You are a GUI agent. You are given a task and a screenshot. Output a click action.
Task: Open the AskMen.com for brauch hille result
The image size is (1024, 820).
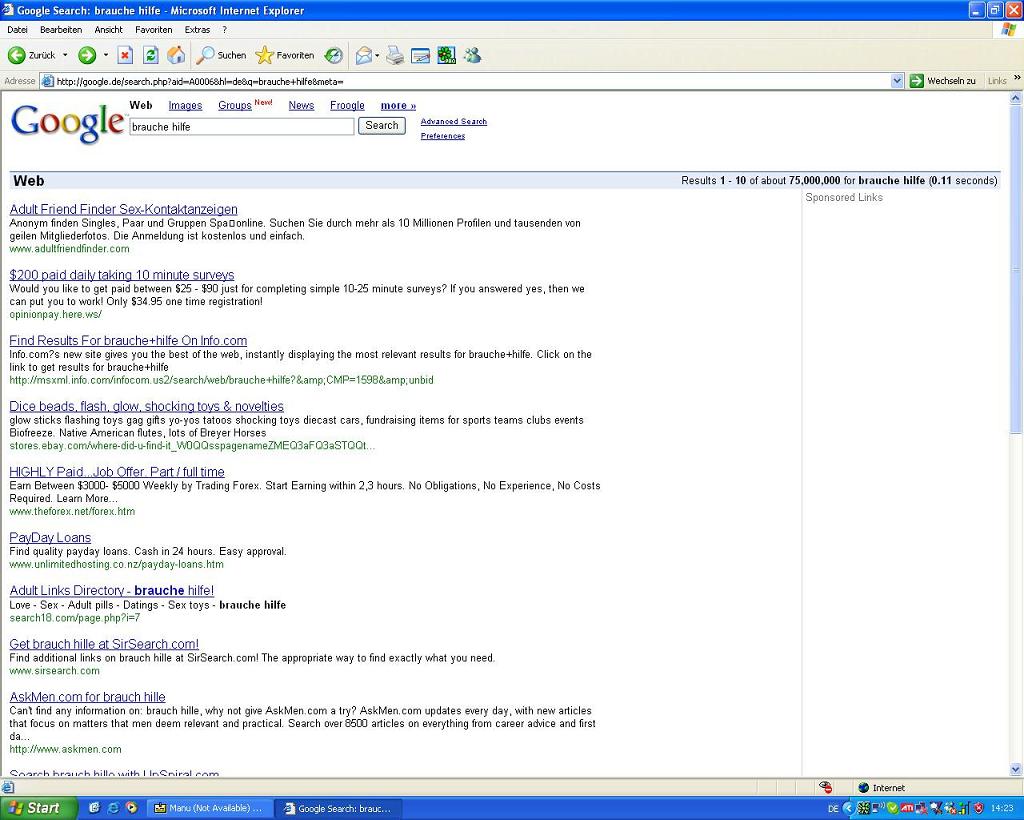click(88, 697)
